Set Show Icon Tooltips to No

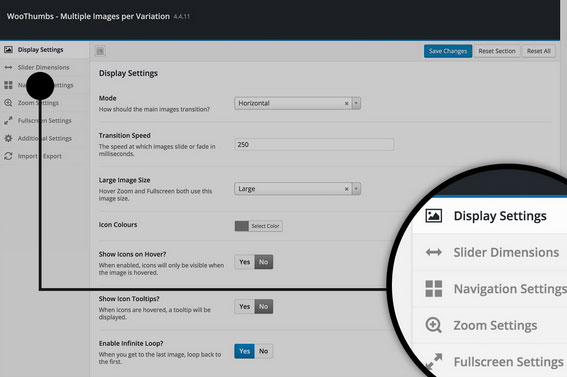click(264, 307)
